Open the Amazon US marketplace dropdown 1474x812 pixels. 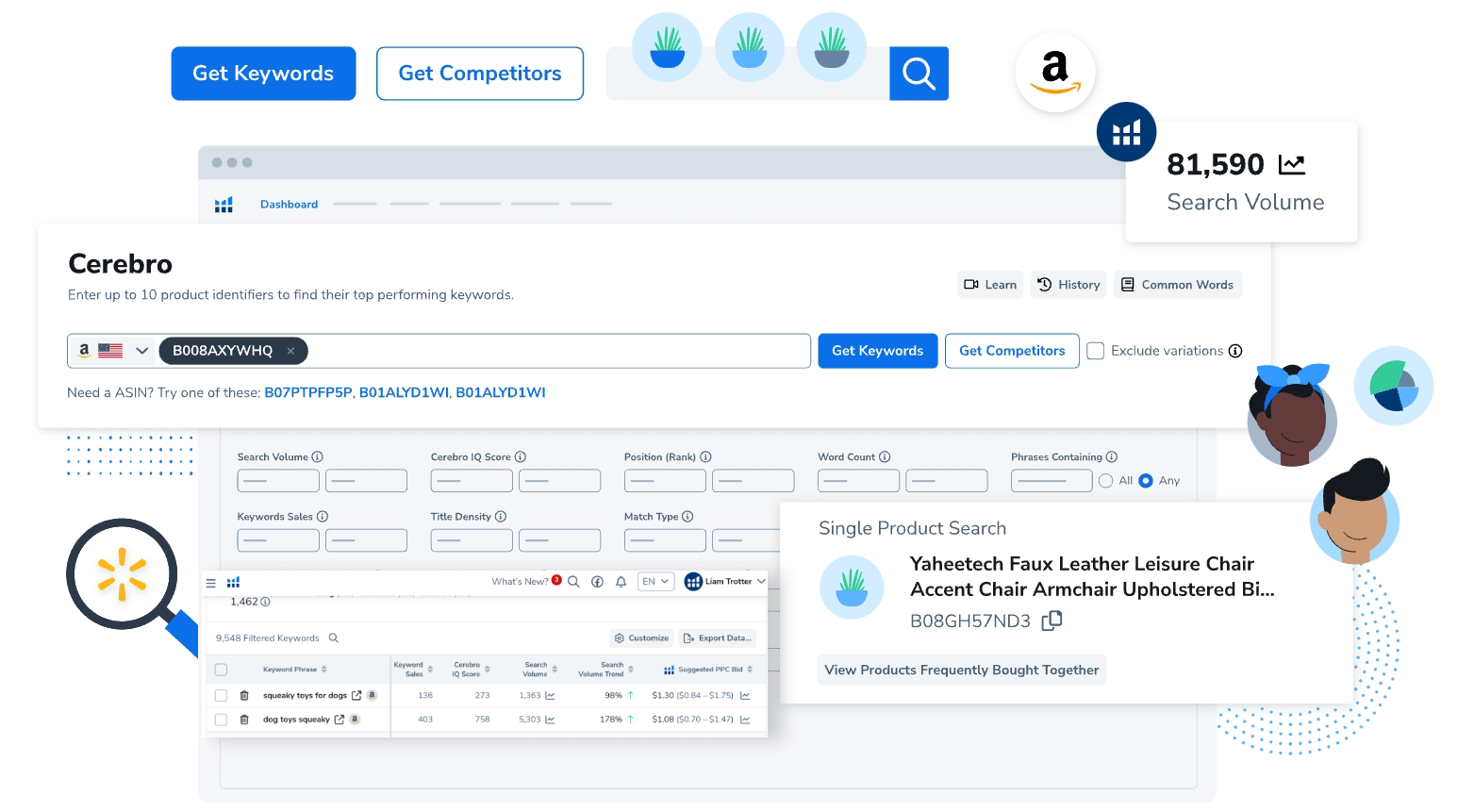pos(113,351)
